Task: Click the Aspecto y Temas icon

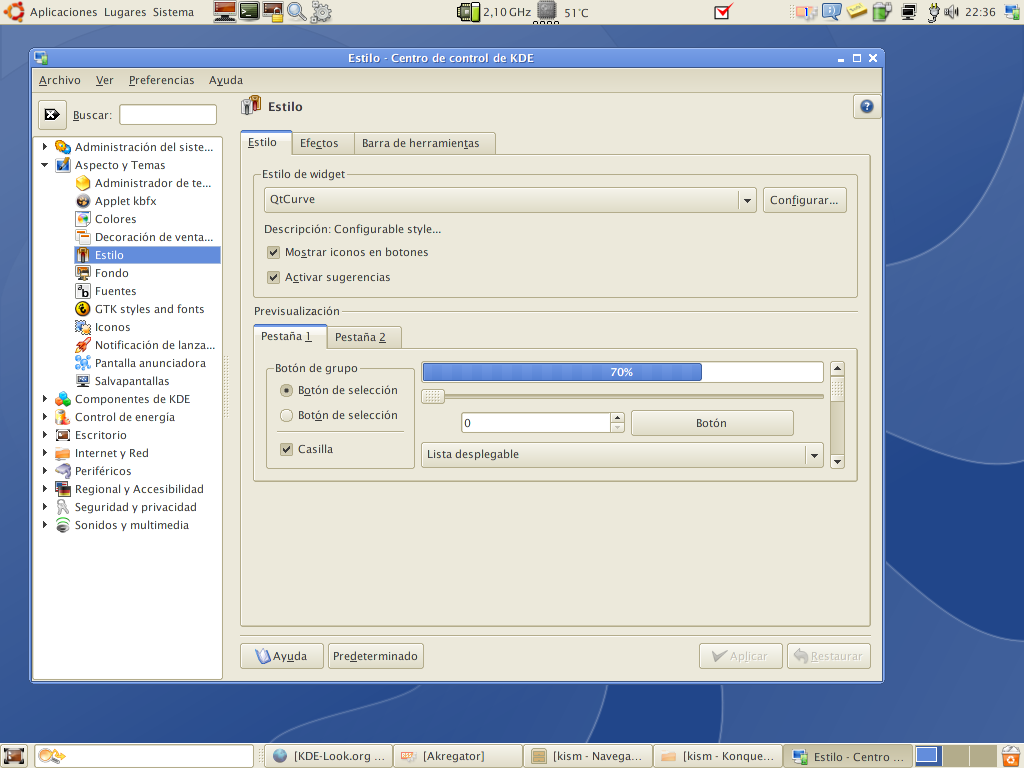Action: 63,165
